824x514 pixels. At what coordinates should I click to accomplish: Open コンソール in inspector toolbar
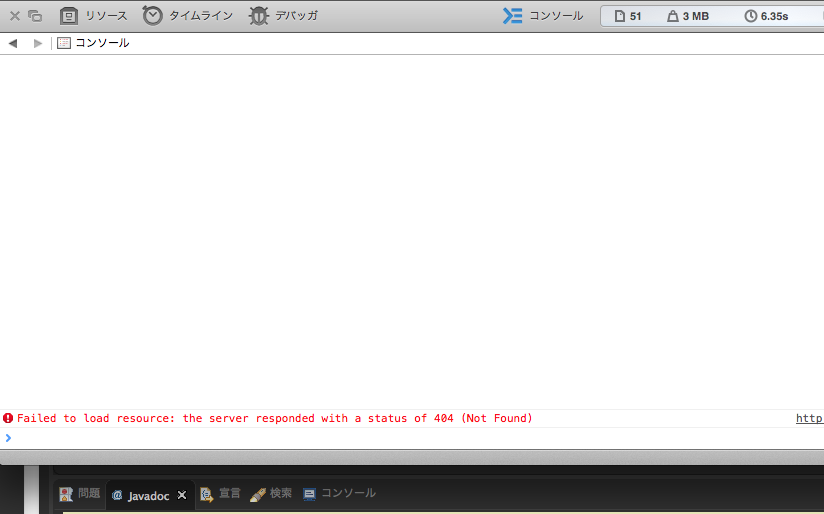pos(556,16)
